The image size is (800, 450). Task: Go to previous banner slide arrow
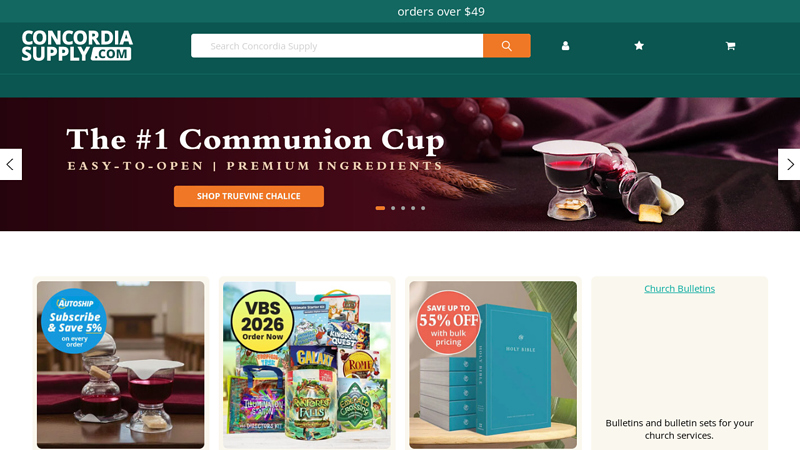11,164
